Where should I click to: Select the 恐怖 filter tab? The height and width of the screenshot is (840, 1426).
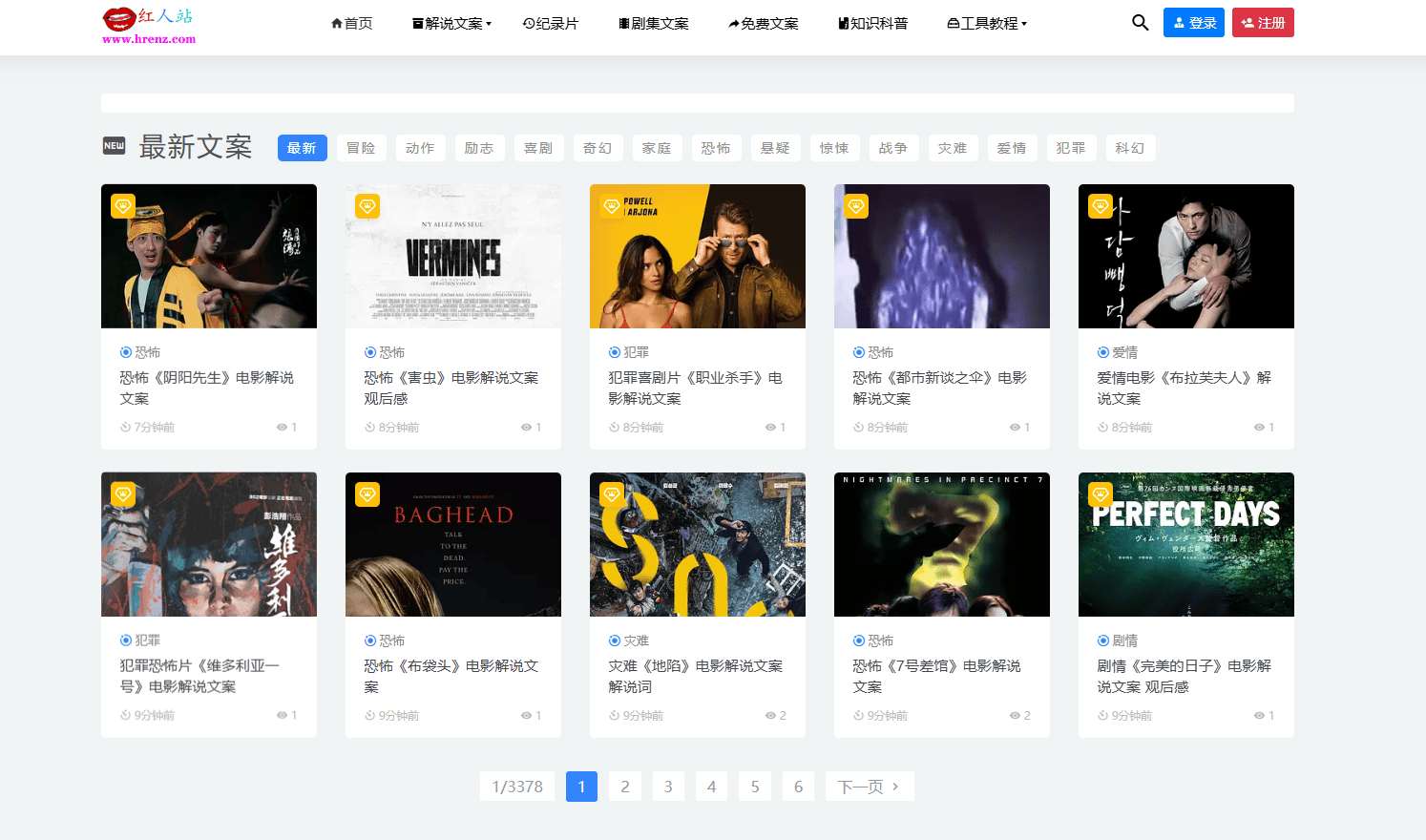coord(716,148)
